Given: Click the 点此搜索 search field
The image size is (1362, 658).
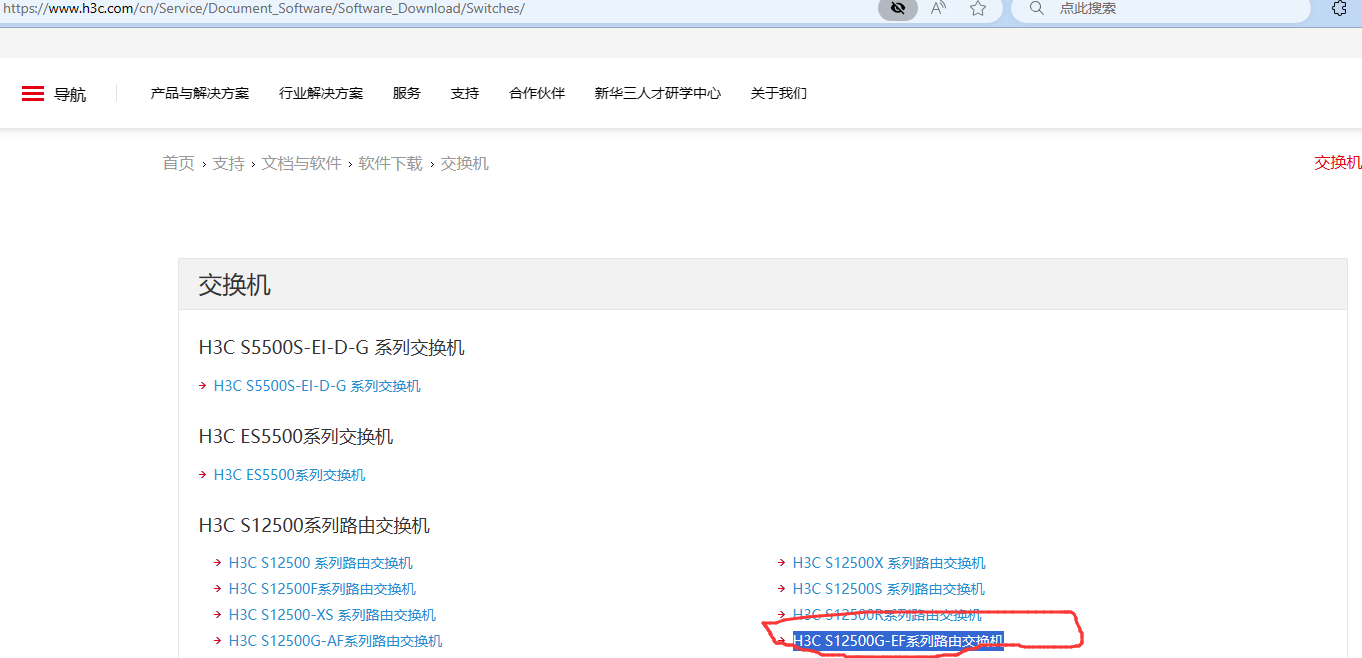Looking at the screenshot, I should pyautogui.click(x=1161, y=9).
